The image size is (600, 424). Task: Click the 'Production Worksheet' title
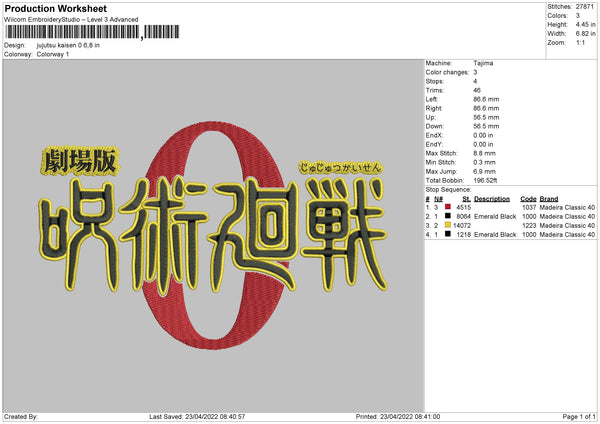pos(55,8)
